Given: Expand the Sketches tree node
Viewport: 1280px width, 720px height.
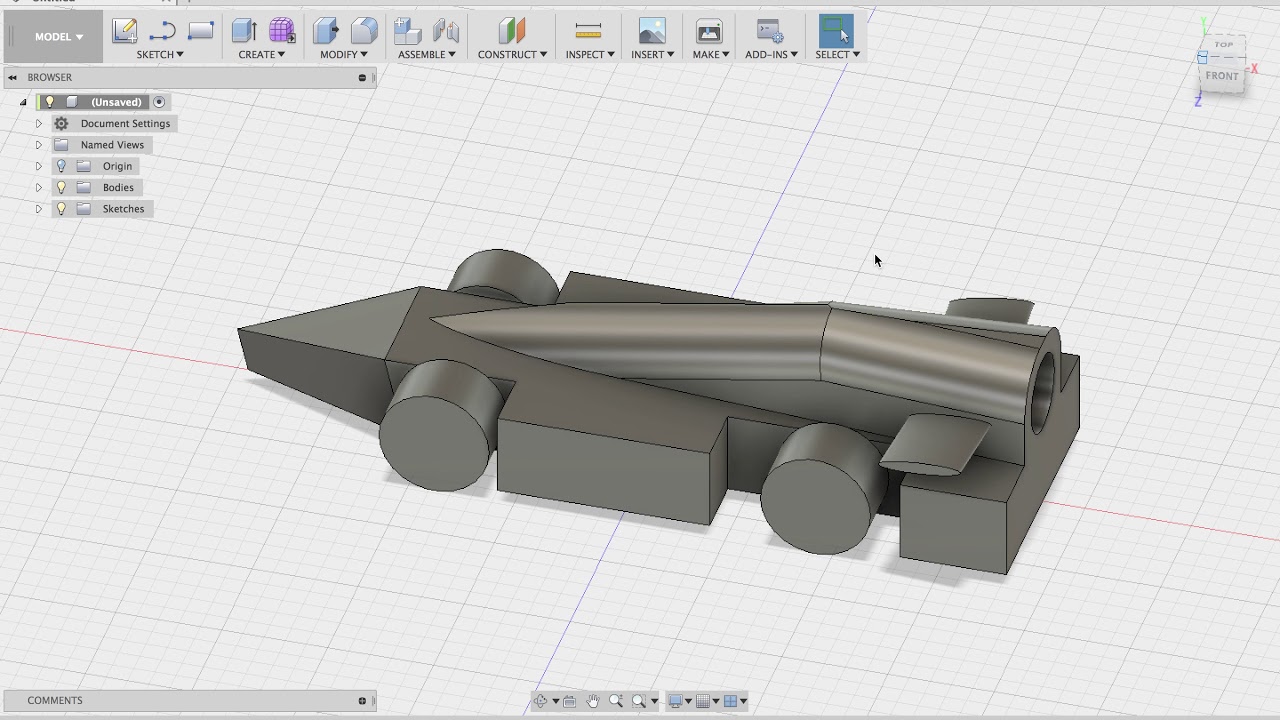Looking at the screenshot, I should [x=39, y=209].
